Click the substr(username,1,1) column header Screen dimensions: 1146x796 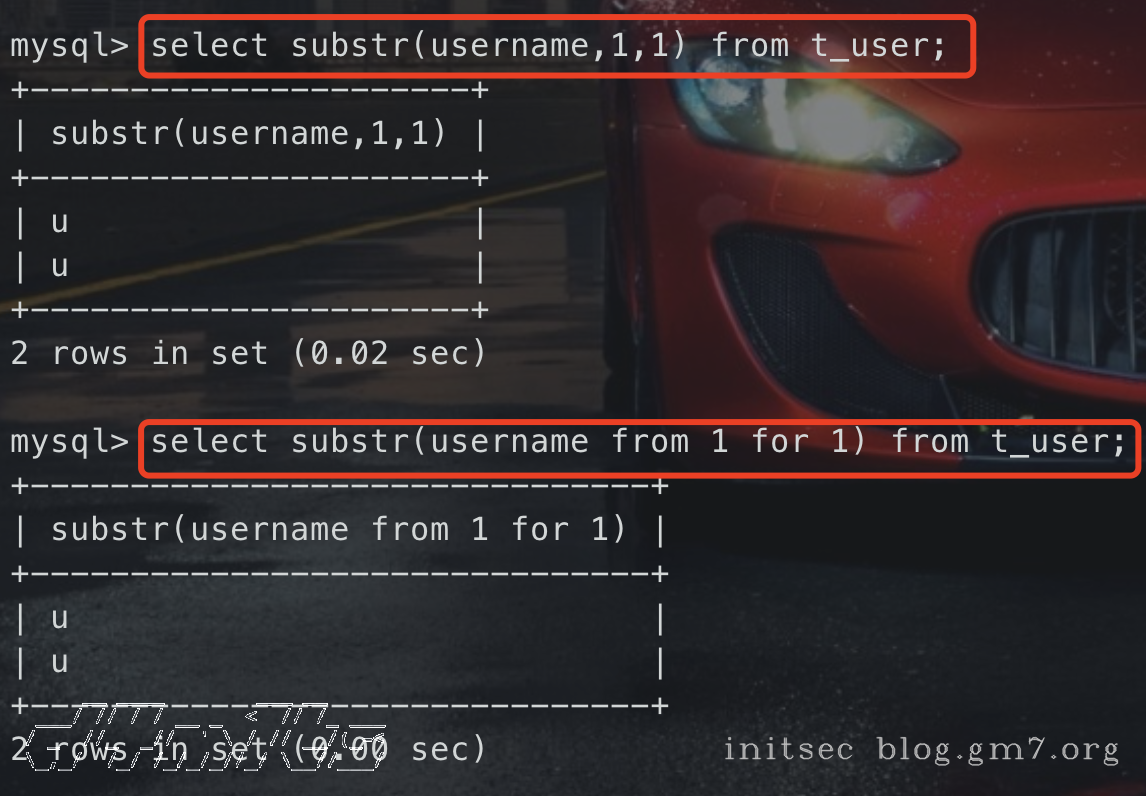point(248,134)
